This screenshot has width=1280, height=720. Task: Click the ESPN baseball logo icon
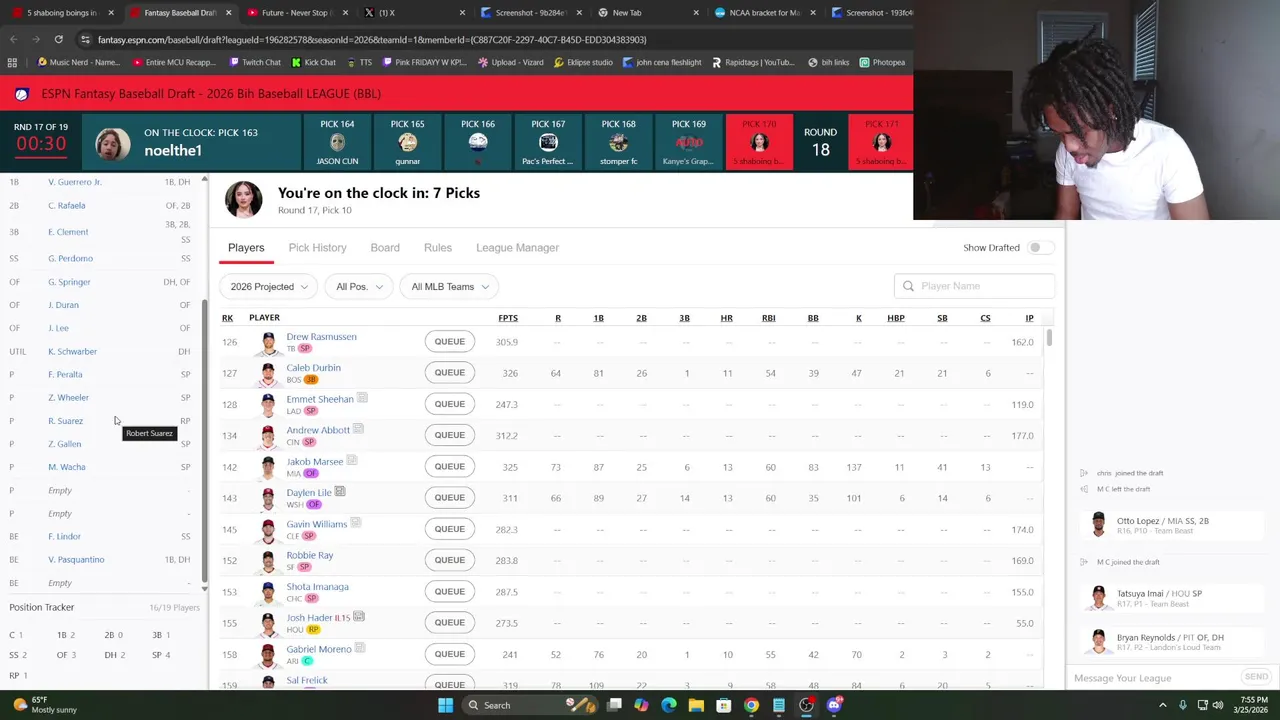[22, 94]
